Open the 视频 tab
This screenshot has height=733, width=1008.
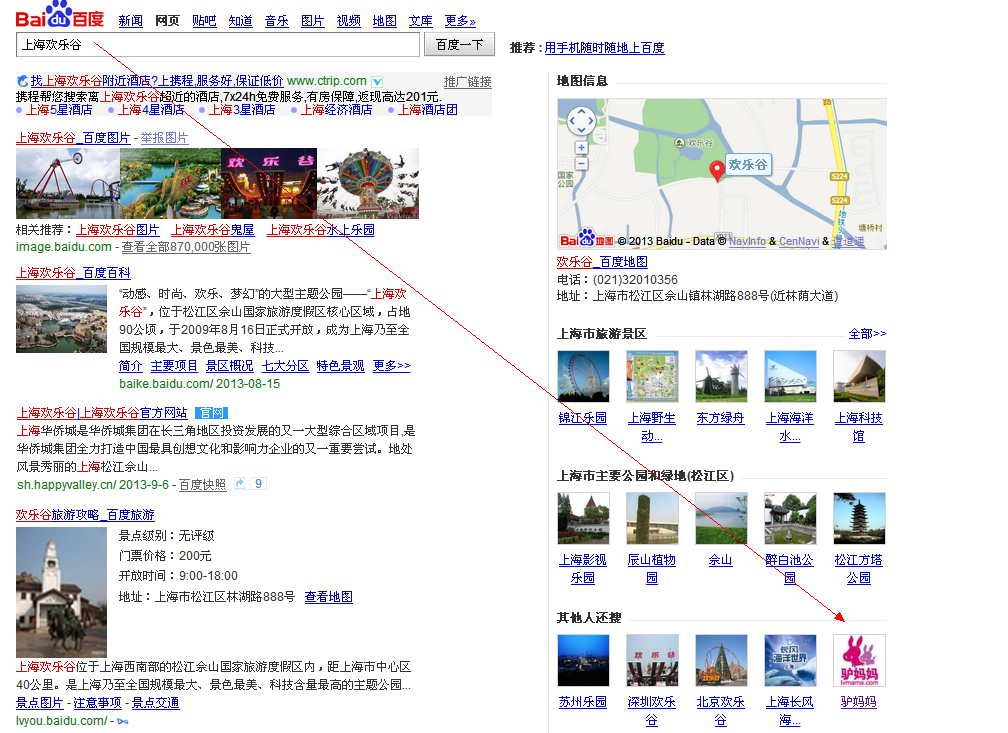pos(348,21)
